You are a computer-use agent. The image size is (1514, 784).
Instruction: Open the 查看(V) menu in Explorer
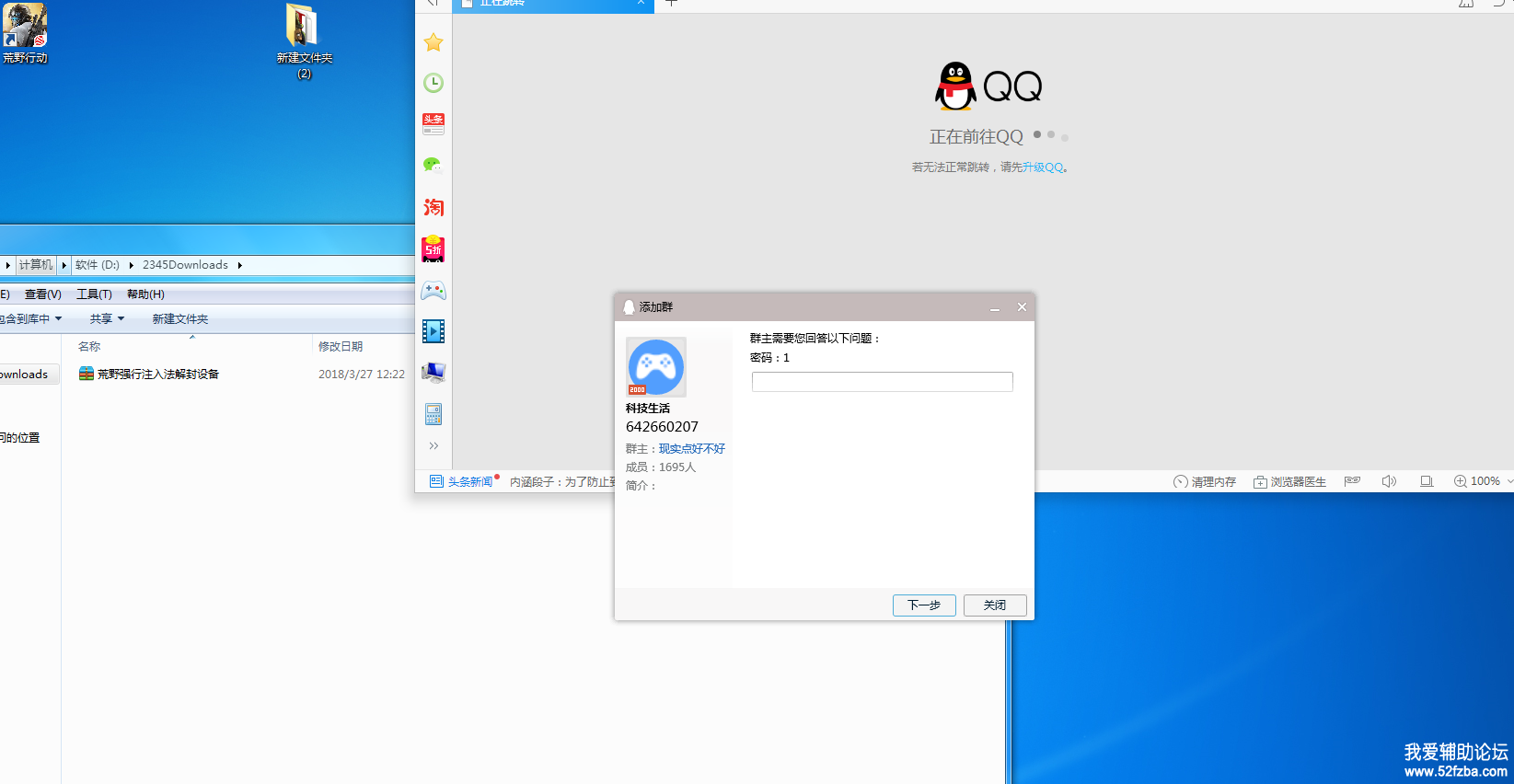(x=43, y=294)
